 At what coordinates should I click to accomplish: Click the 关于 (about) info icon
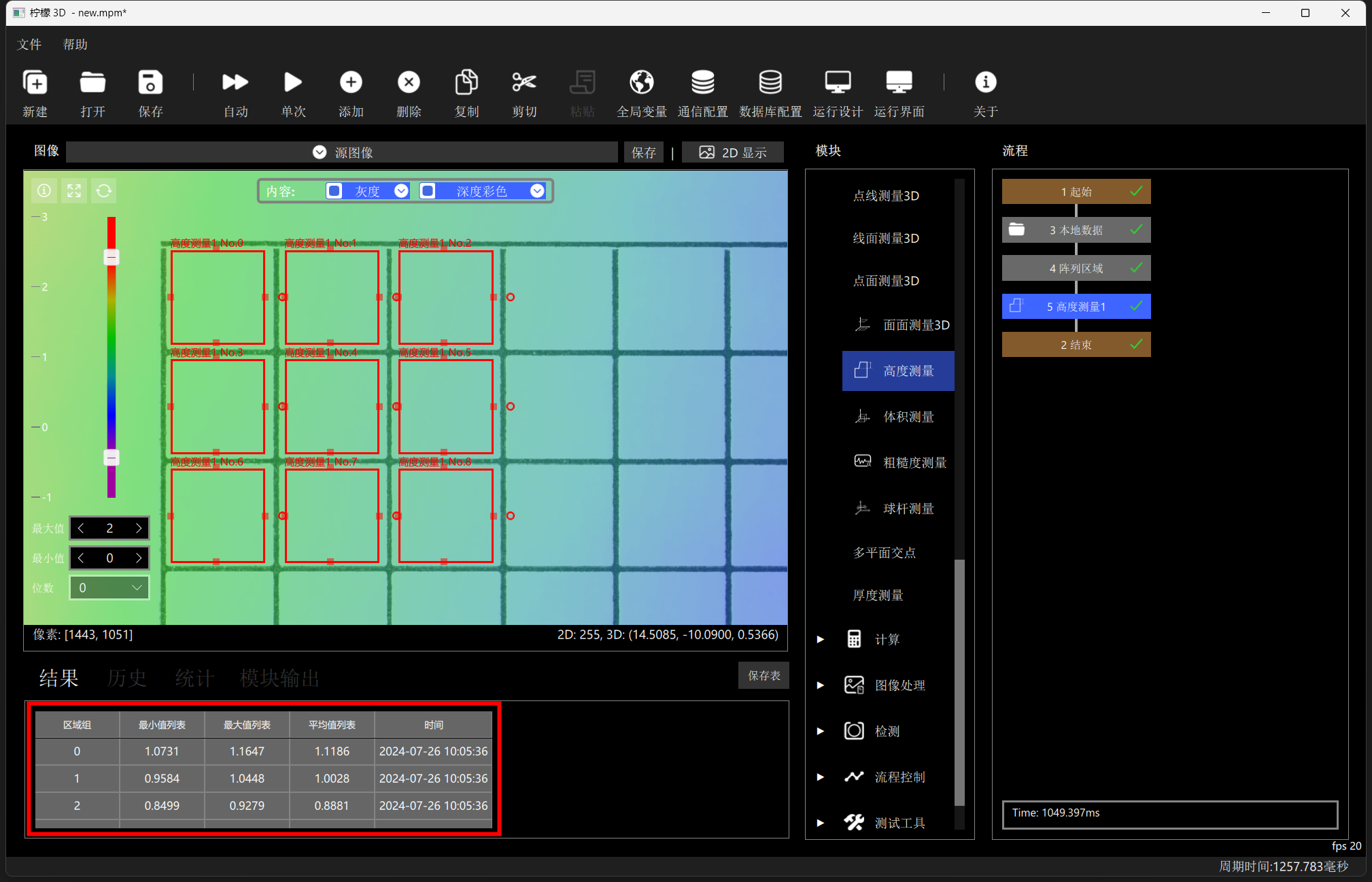point(986,82)
